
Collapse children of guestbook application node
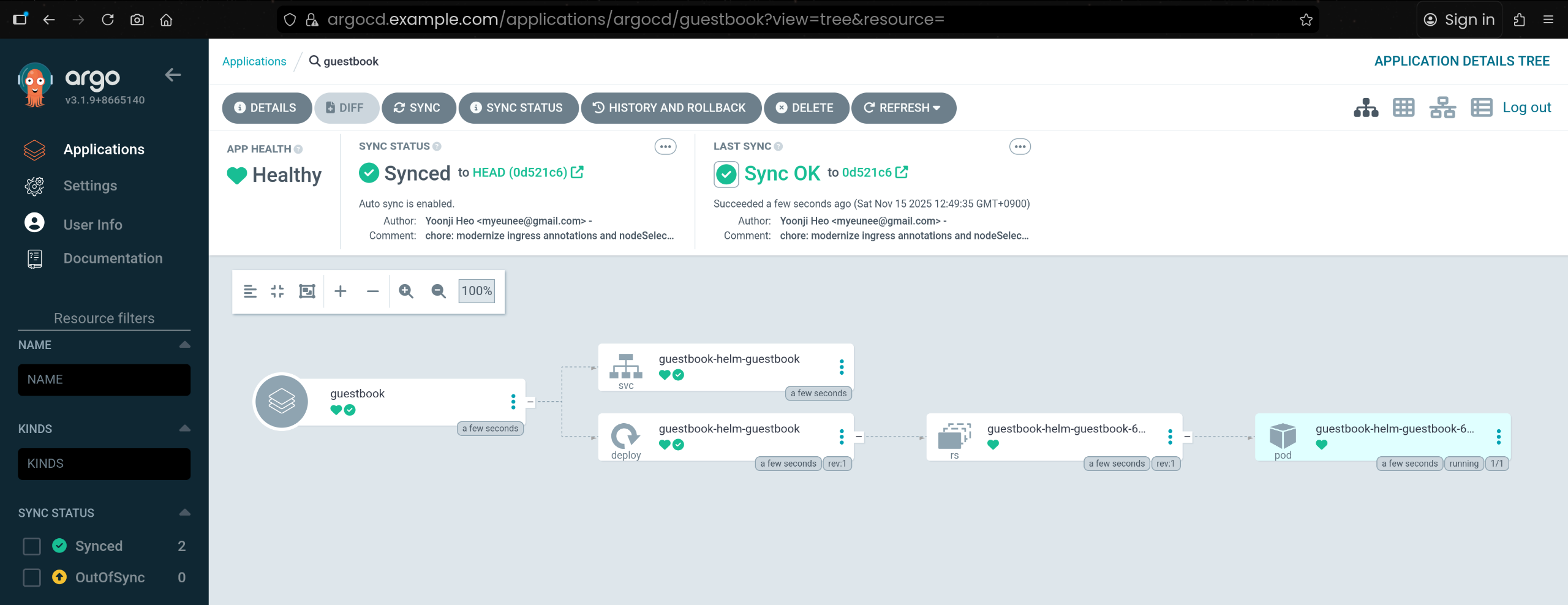[x=530, y=402]
